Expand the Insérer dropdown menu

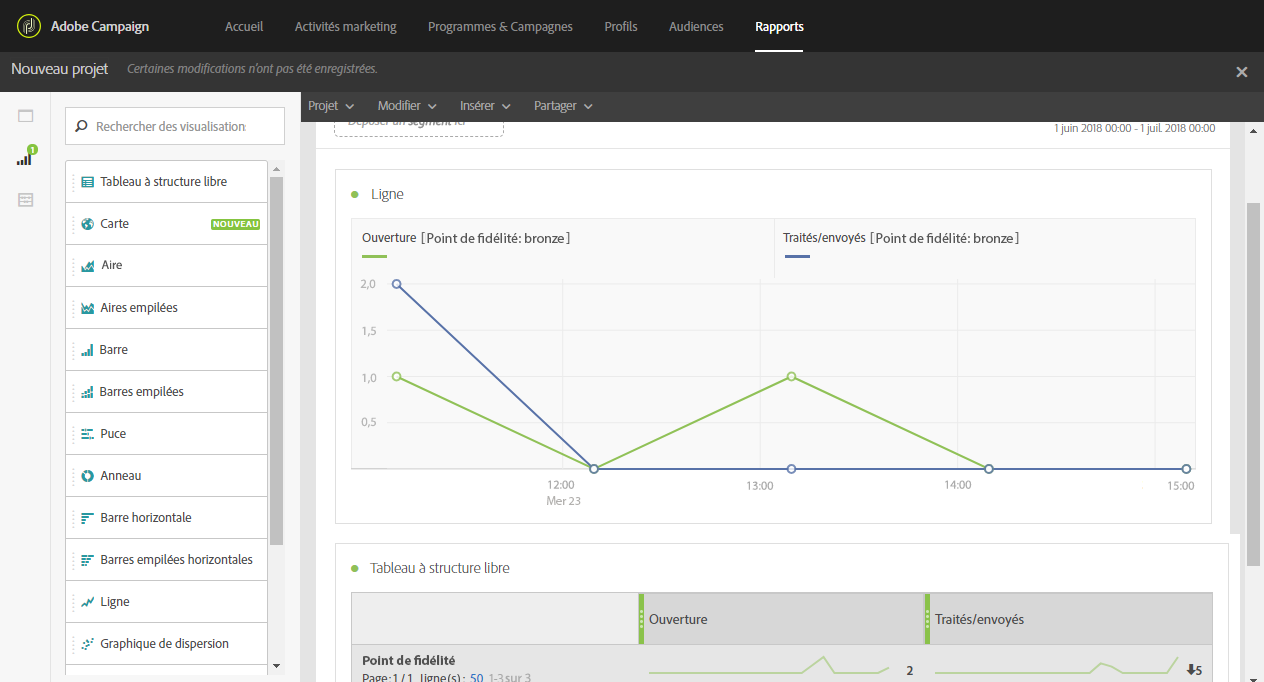(485, 106)
